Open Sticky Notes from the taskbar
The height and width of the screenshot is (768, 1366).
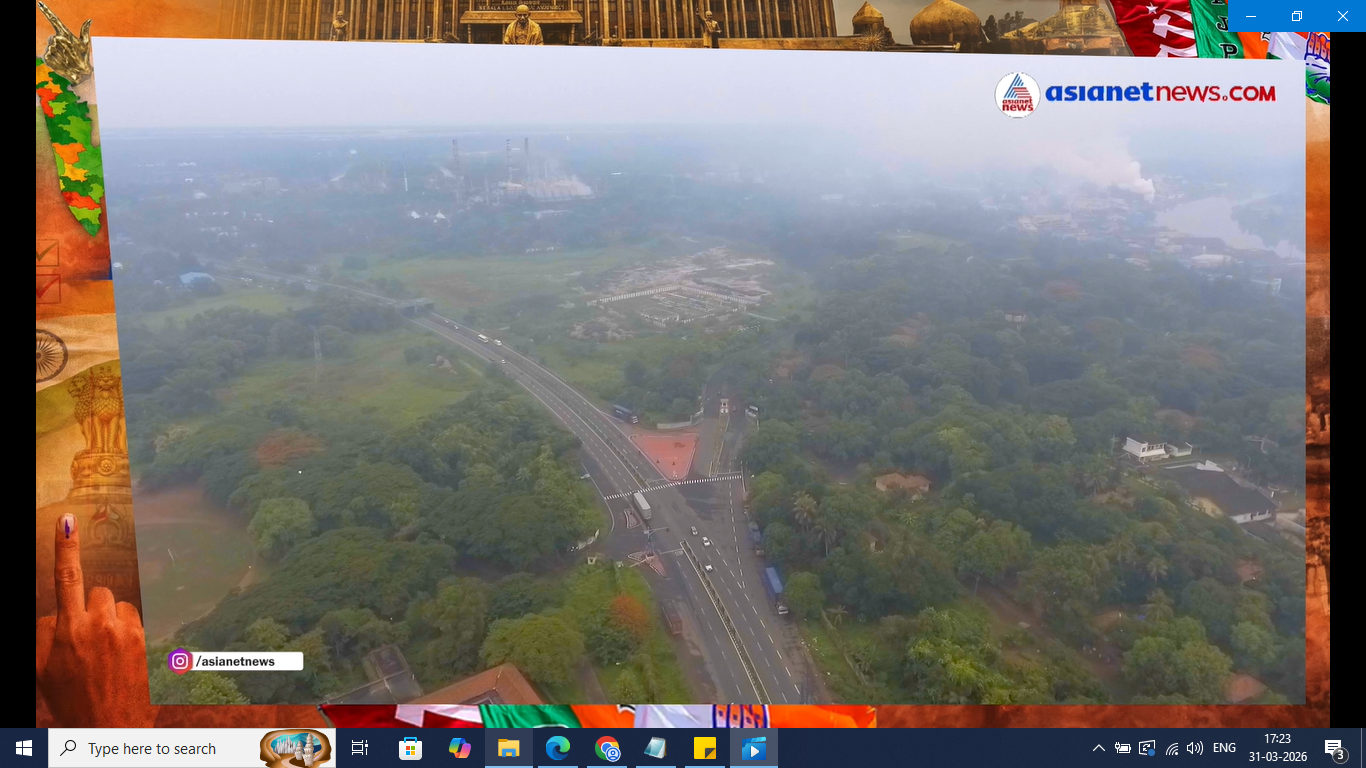(705, 748)
